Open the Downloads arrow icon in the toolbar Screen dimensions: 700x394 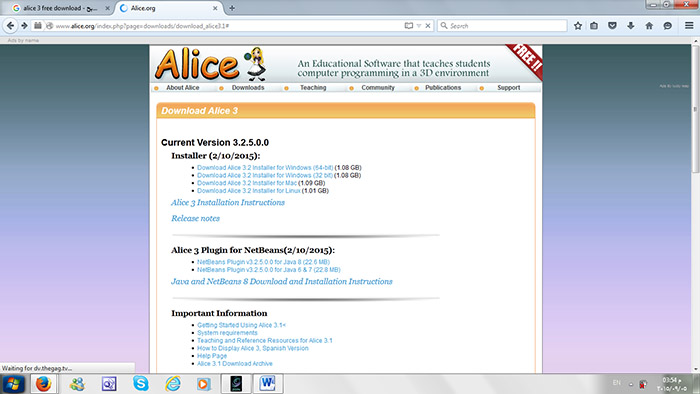point(630,26)
